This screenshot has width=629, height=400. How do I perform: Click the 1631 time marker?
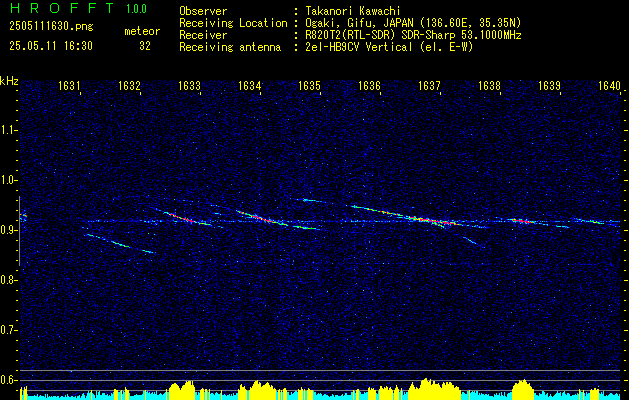pyautogui.click(x=69, y=85)
